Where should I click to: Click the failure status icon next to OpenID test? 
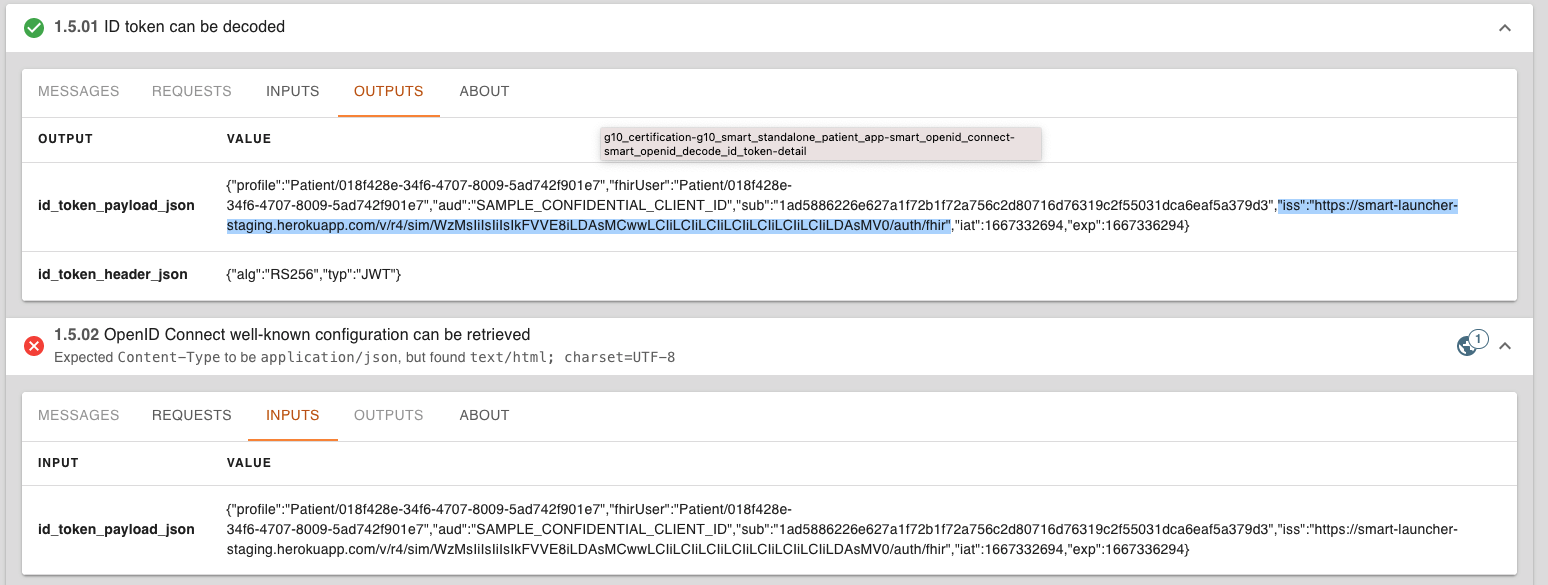35,346
